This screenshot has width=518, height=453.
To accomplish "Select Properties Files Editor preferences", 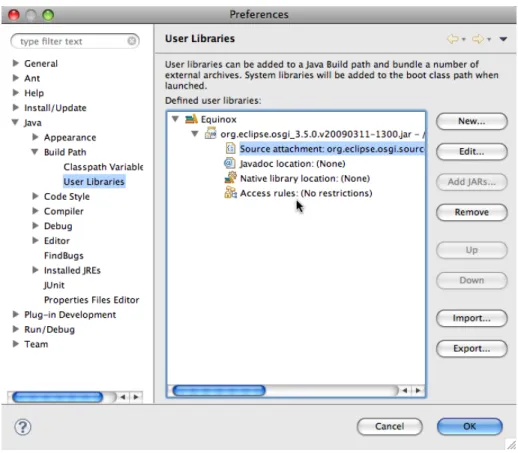I will pyautogui.click(x=92, y=300).
